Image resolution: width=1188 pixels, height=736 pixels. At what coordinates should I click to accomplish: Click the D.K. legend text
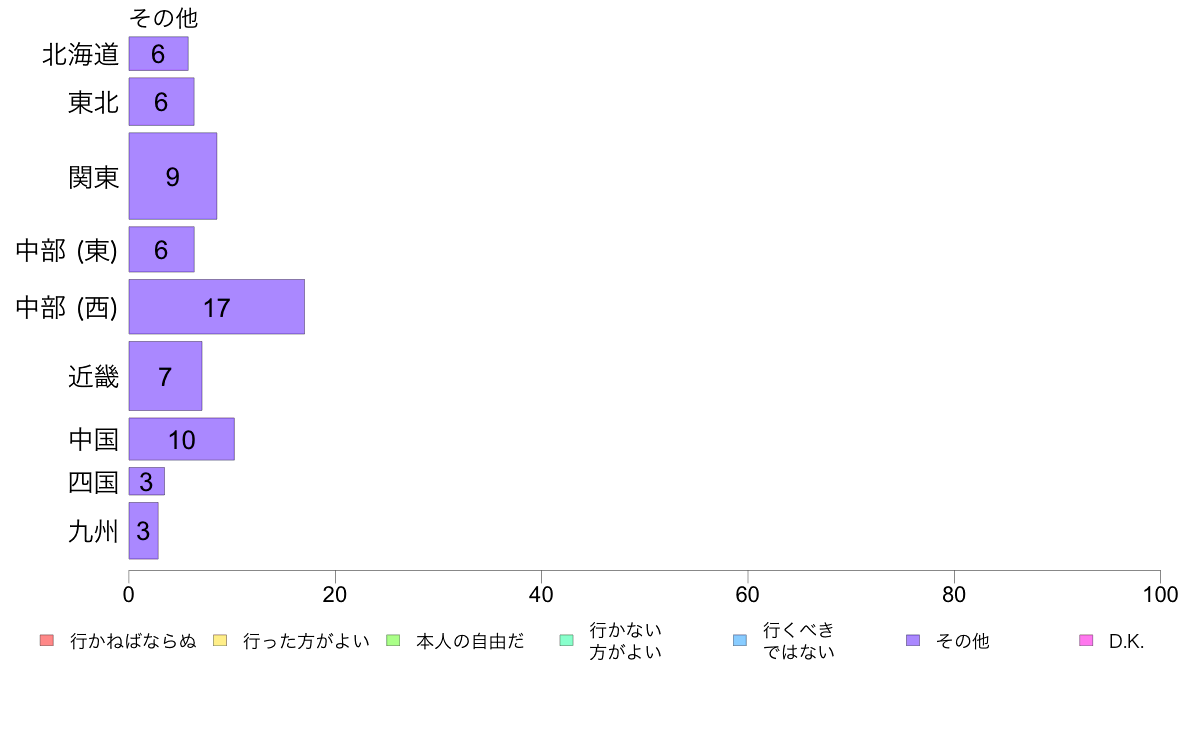1126,641
